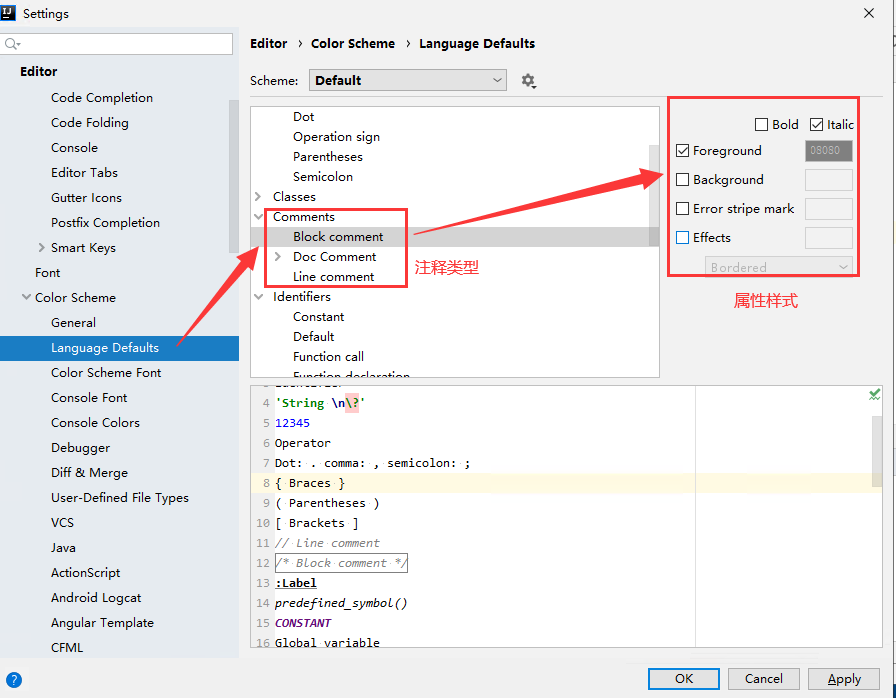Open Debugger color settings
Screen dimensions: 896x698
tap(80, 448)
